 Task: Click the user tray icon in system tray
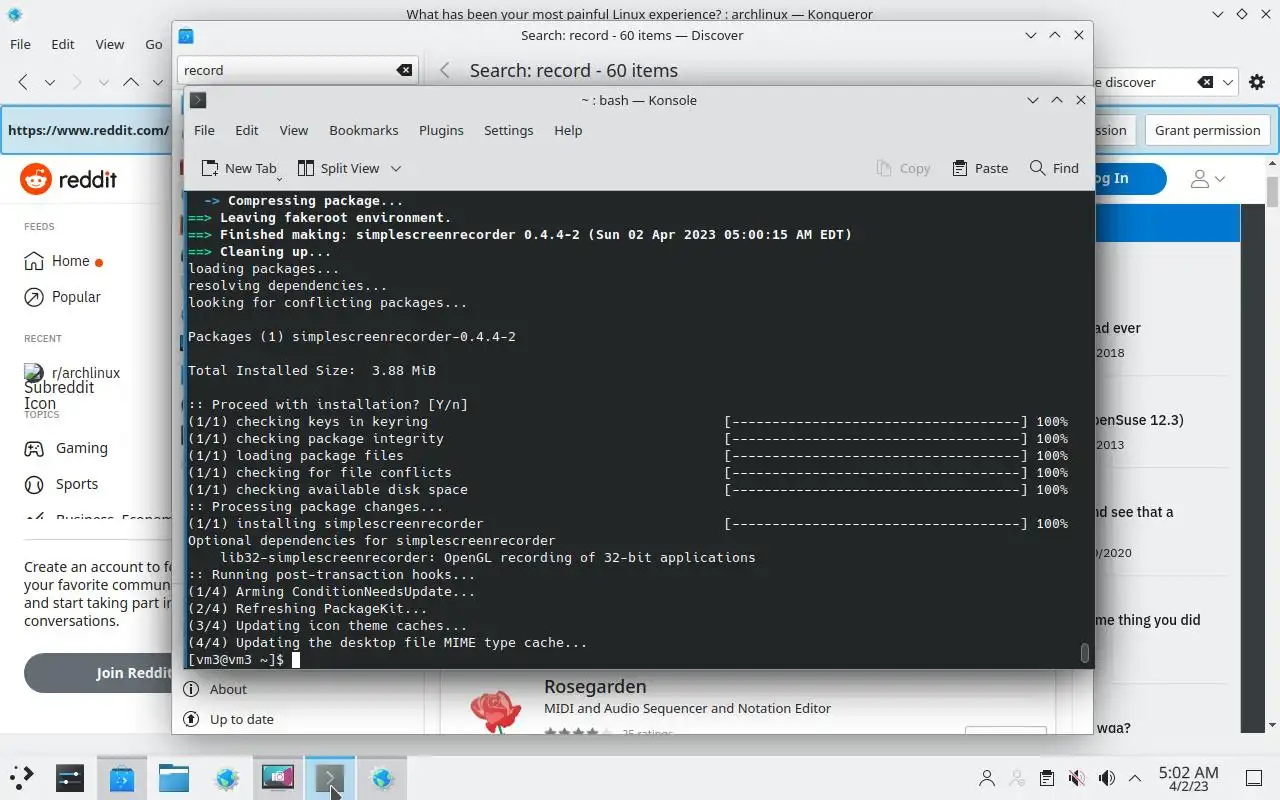tap(987, 778)
